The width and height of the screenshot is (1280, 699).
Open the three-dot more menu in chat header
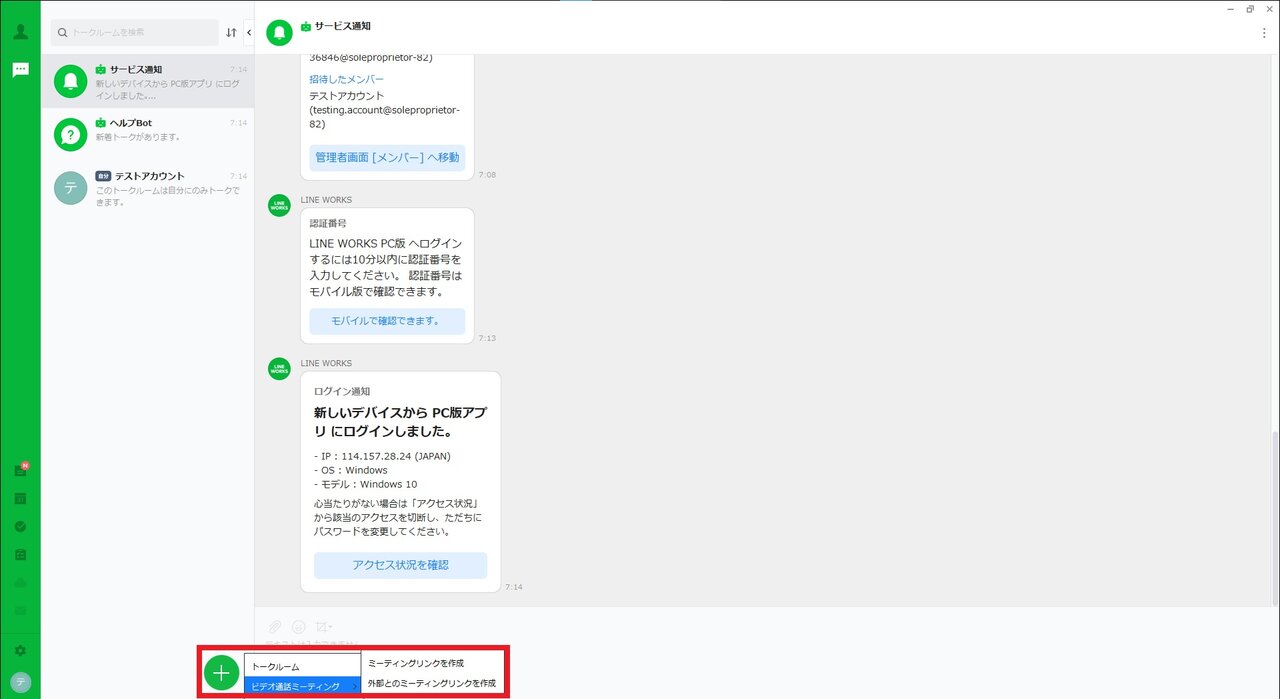1264,33
